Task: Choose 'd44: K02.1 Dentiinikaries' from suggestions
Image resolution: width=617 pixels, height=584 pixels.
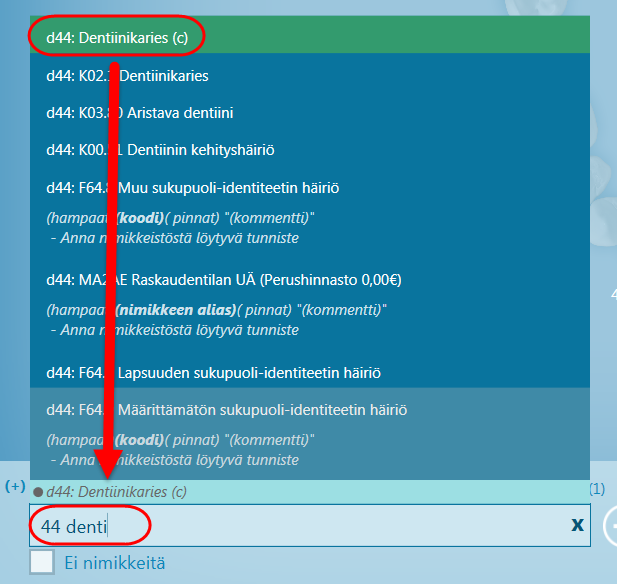Action: tap(310, 76)
